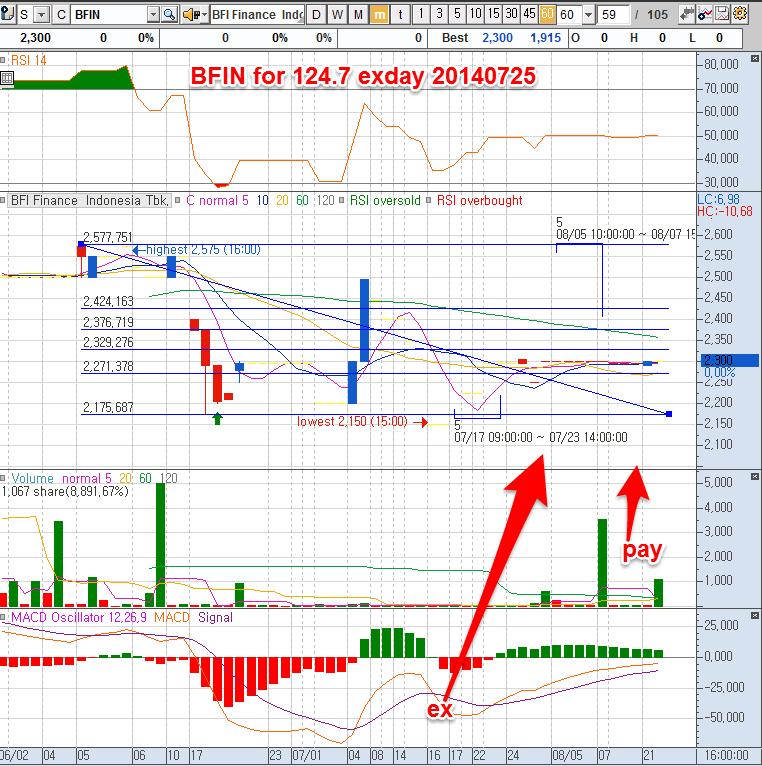
Task: Open chart settings gear icon
Action: [x=740, y=14]
